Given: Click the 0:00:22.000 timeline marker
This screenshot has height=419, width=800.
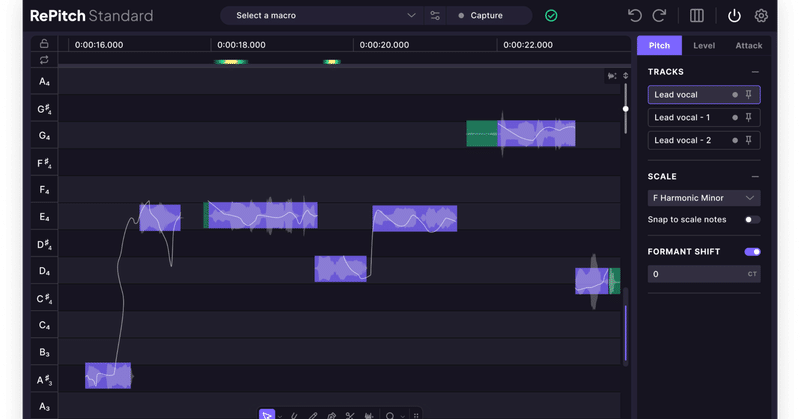Looking at the screenshot, I should click(x=528, y=45).
